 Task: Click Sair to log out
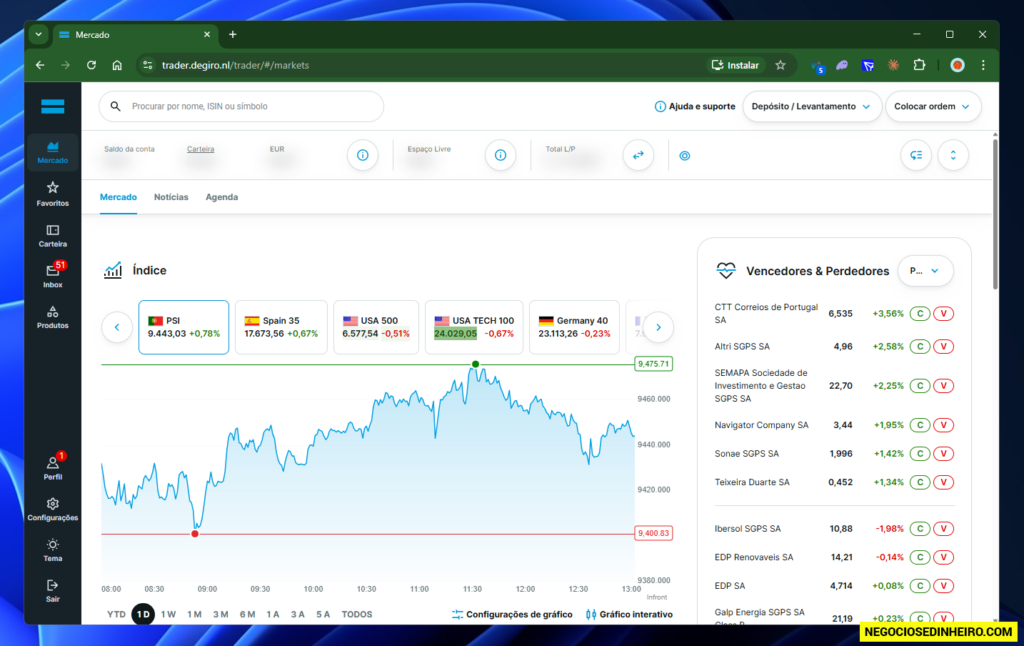click(x=52, y=590)
